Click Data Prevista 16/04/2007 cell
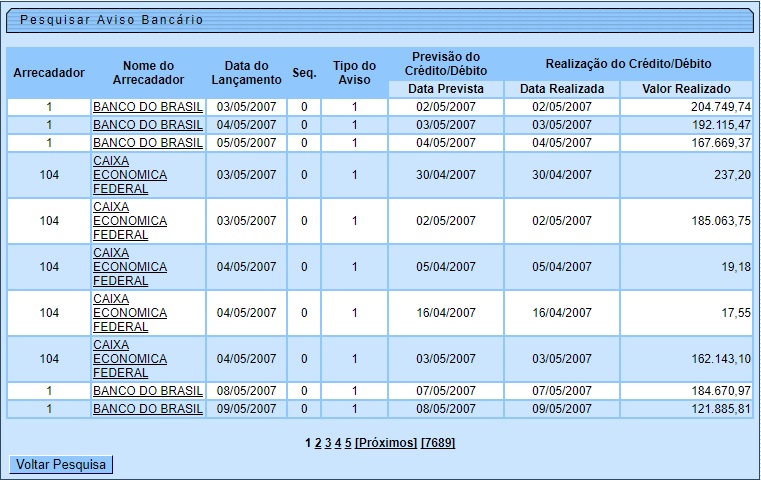 click(446, 313)
